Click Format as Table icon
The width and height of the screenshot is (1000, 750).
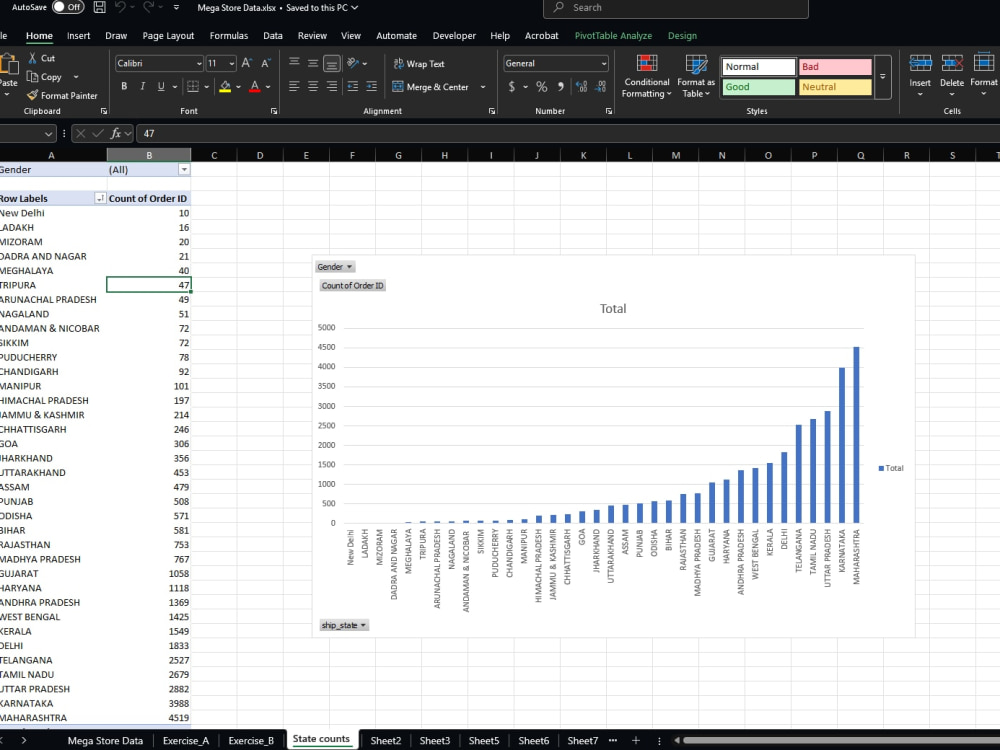[x=696, y=77]
